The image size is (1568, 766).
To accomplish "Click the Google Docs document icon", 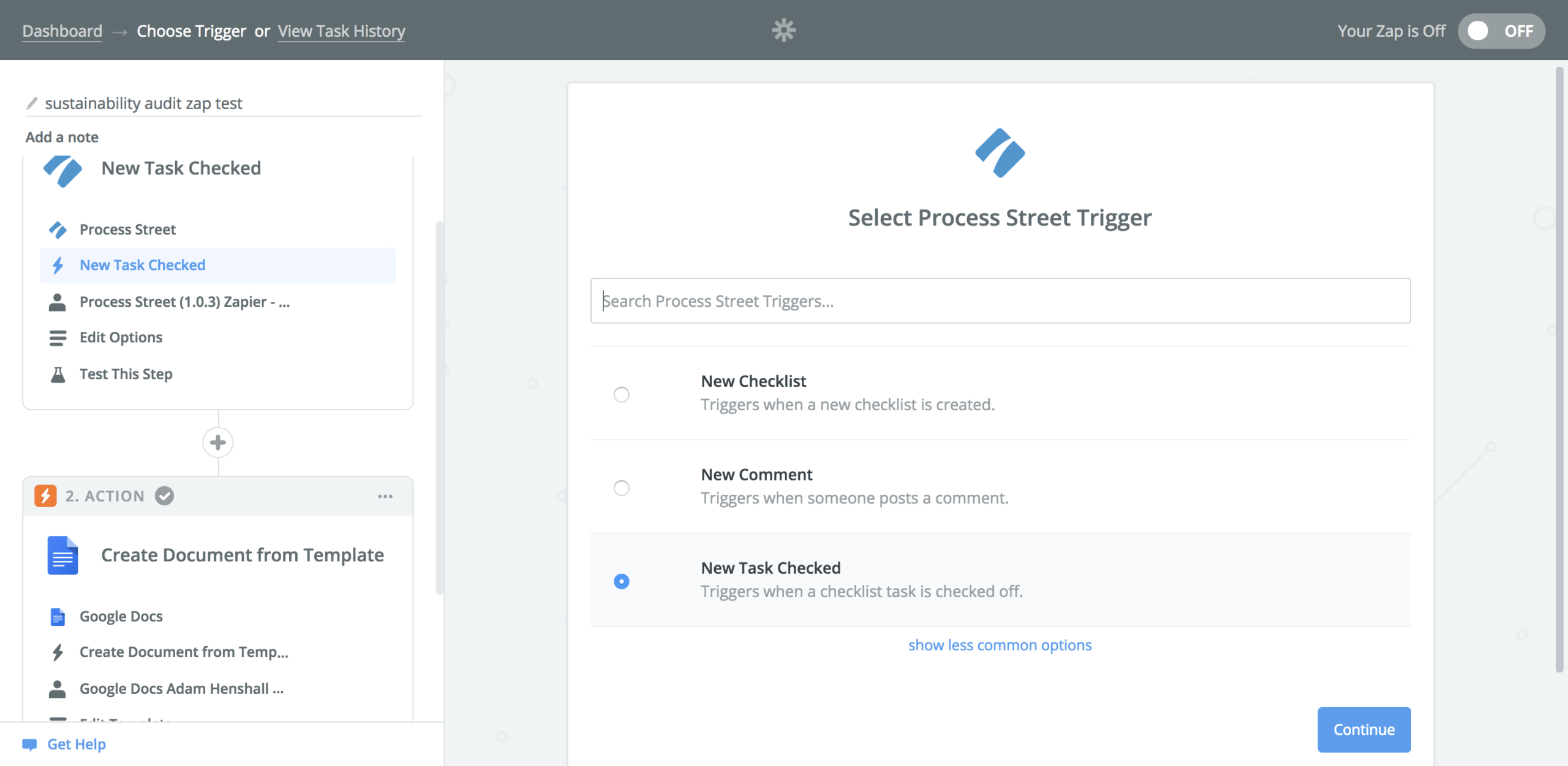I will coord(63,555).
